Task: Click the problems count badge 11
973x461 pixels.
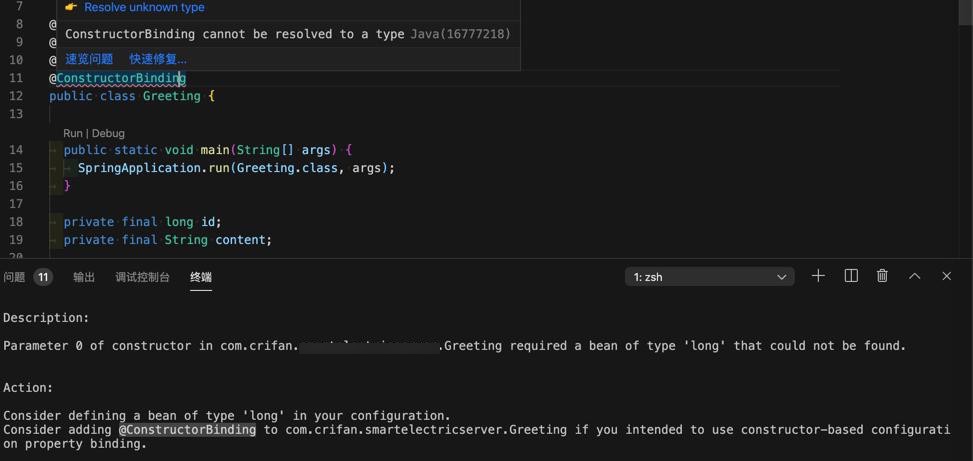Action: tap(43, 277)
